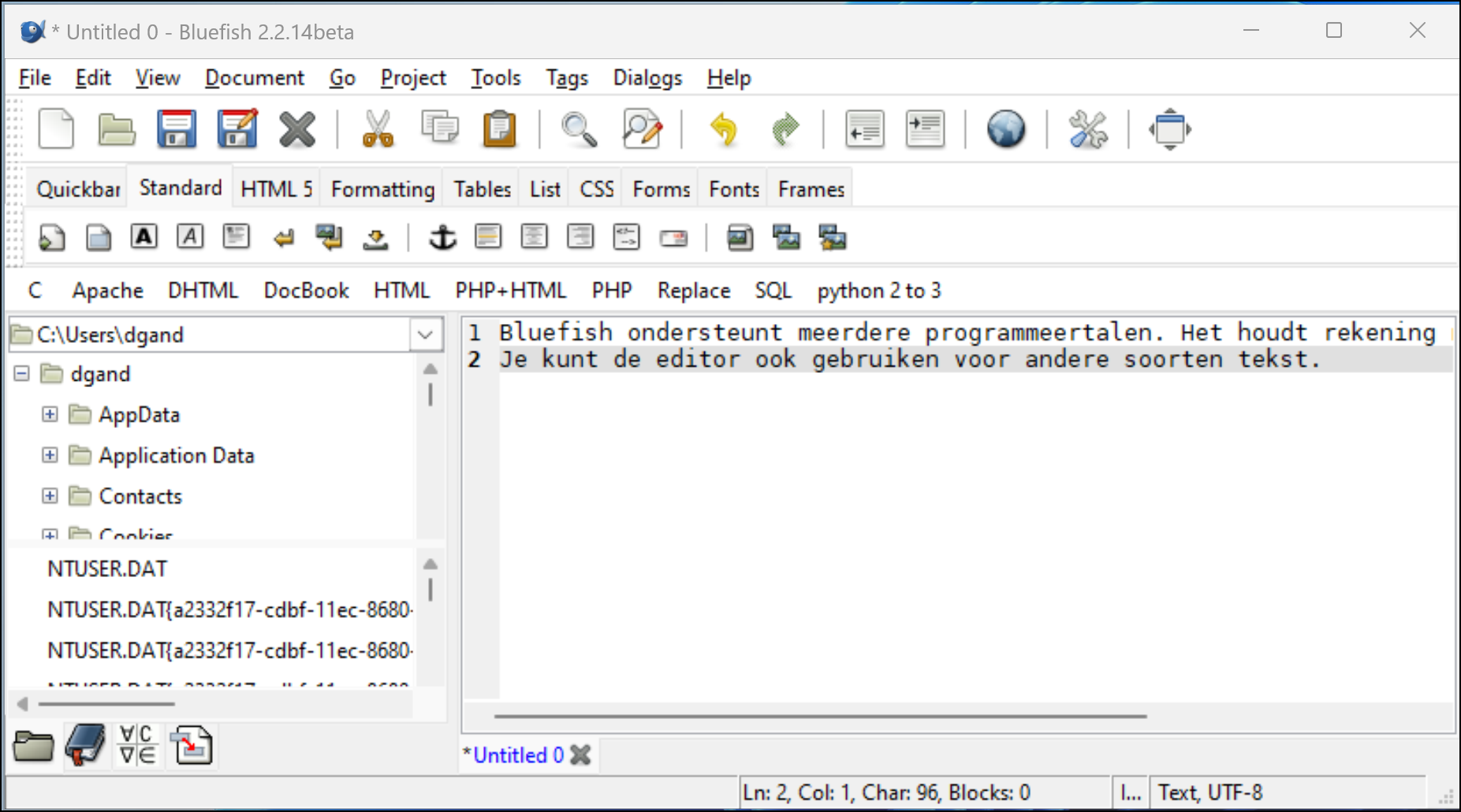This screenshot has width=1461, height=812.
Task: Select the Contacts folder label
Action: pos(140,496)
